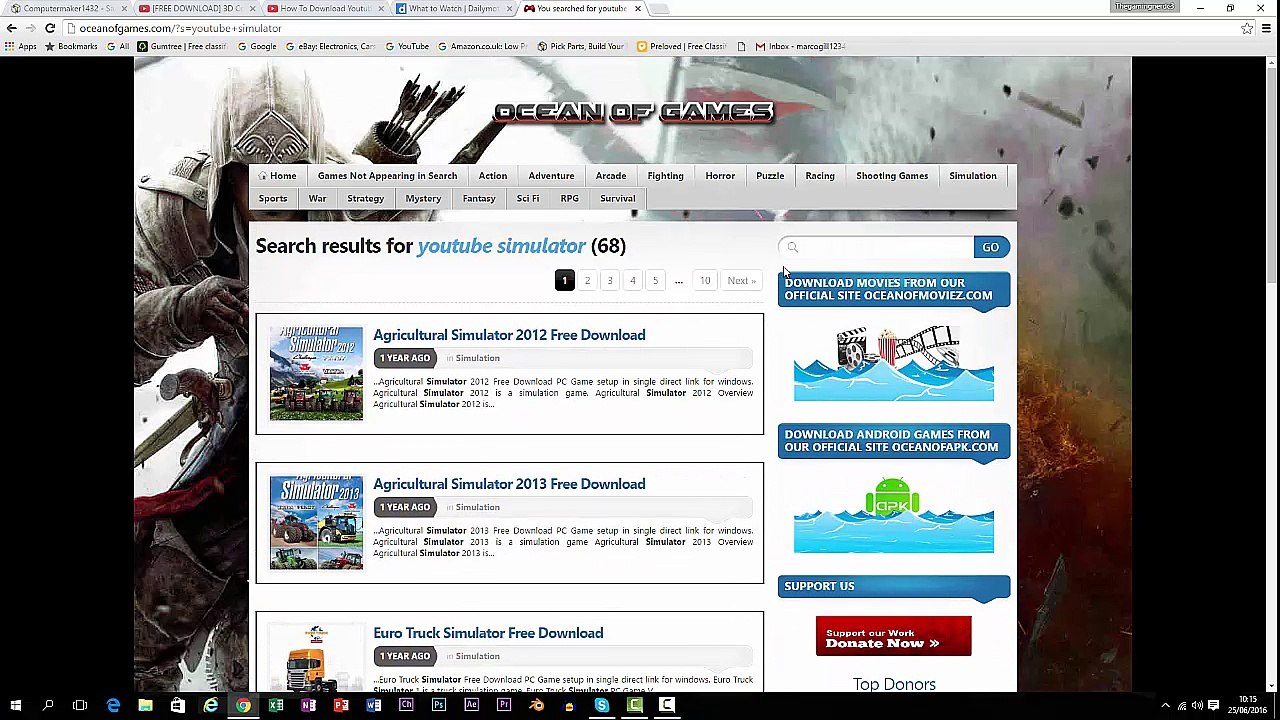Image resolution: width=1280 pixels, height=720 pixels.
Task: Reload the page with the refresh icon
Action: (50, 28)
